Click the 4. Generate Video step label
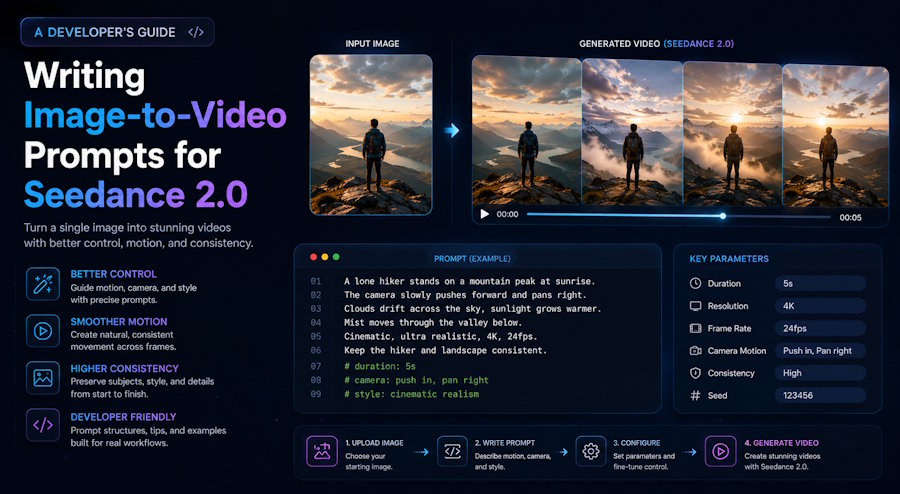 pyautogui.click(x=782, y=443)
